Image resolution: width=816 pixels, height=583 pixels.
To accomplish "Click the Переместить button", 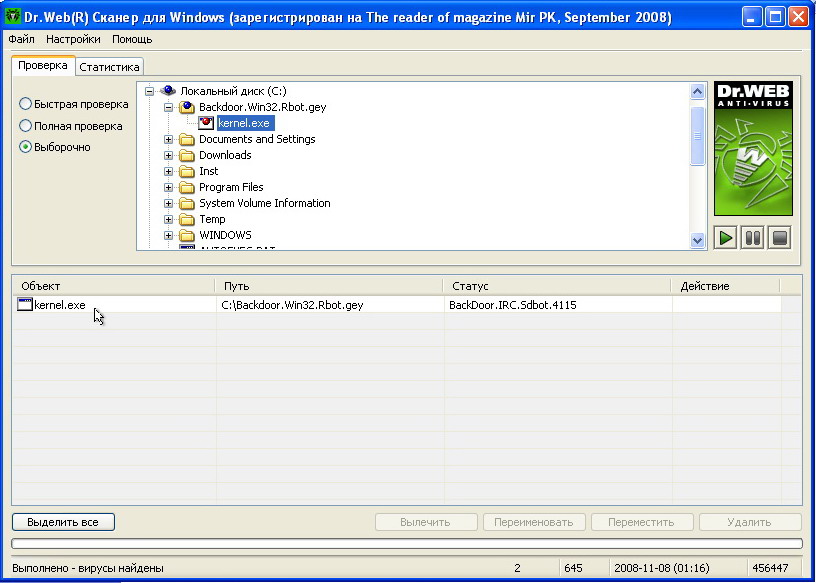I will click(642, 522).
